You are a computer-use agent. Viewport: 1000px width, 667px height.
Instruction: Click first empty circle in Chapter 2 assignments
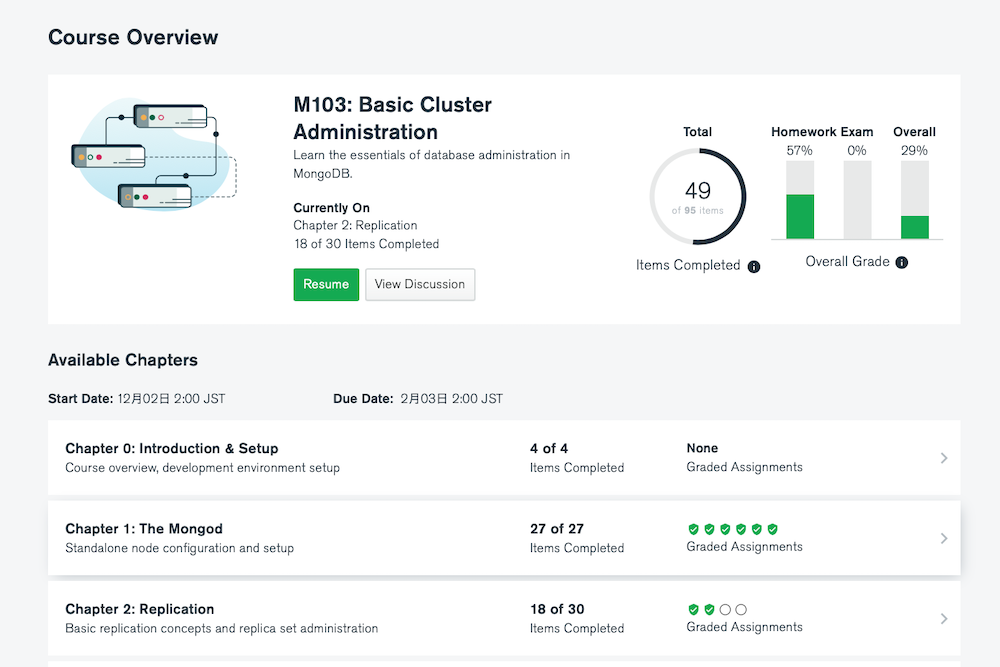point(725,610)
